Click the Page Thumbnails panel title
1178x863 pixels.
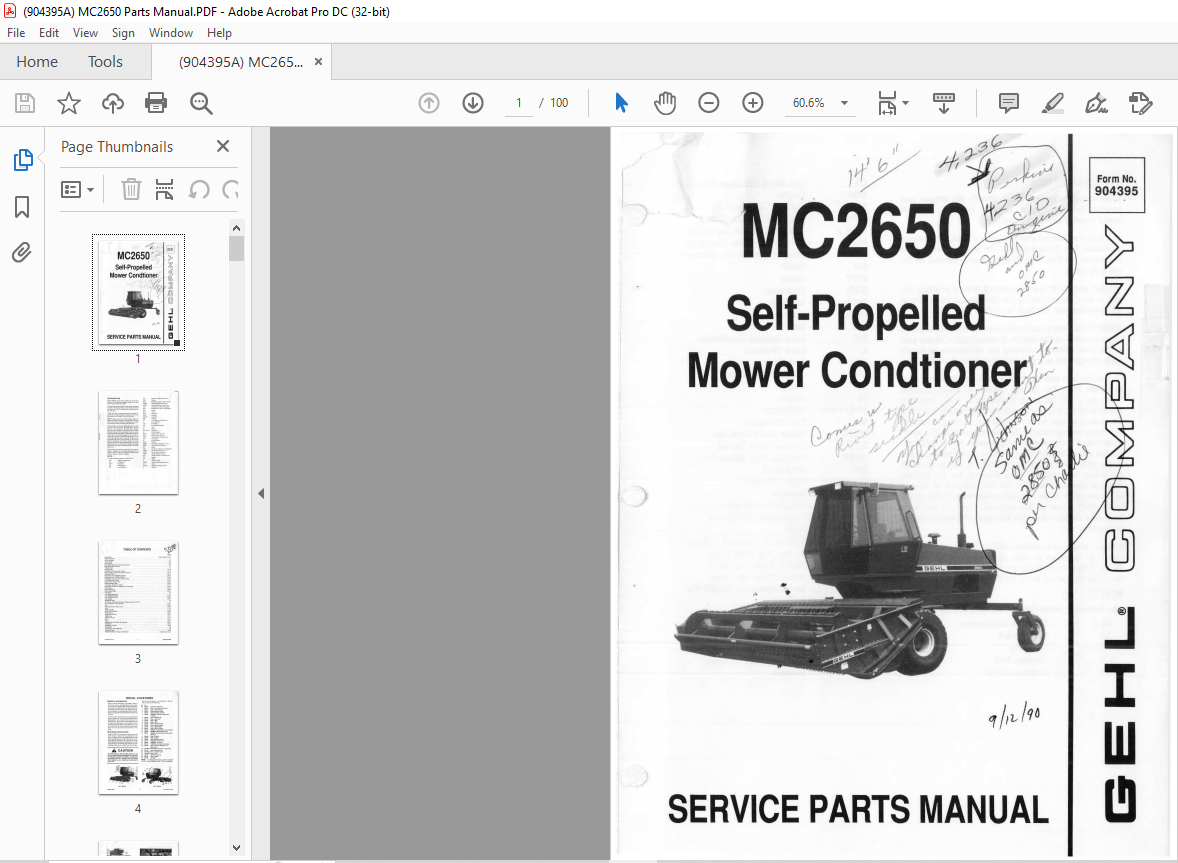117,147
